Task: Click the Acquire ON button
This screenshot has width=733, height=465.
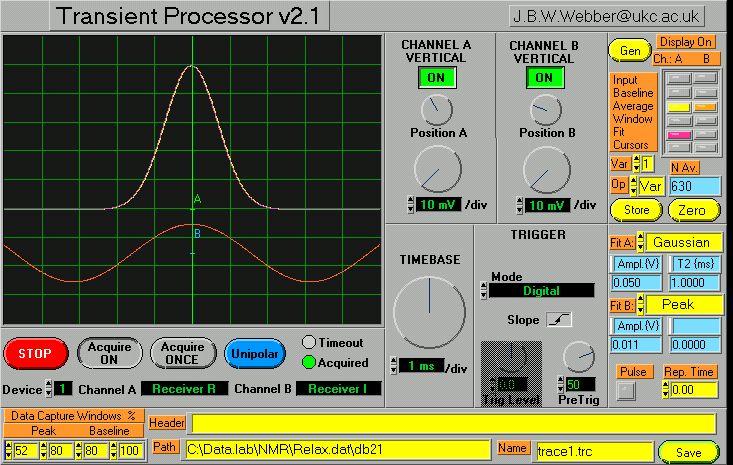Action: click(x=109, y=353)
